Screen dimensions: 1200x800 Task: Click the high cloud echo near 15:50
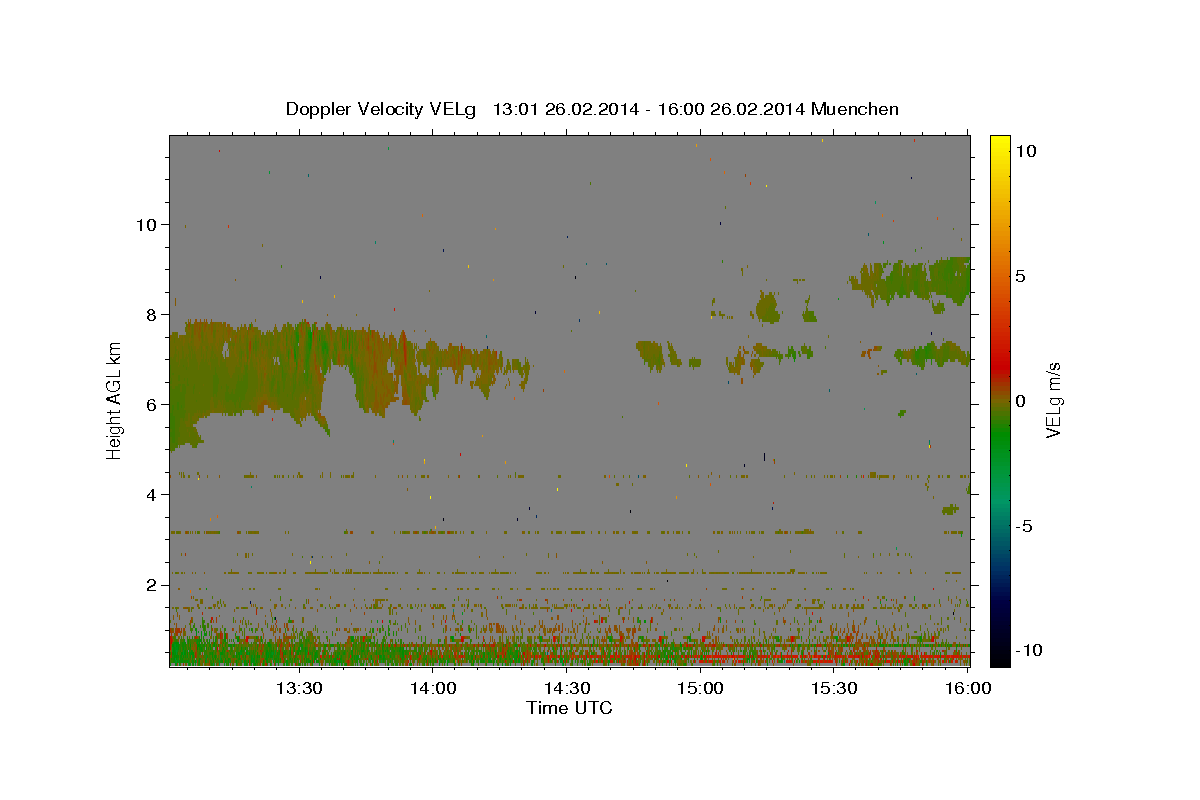[912, 281]
